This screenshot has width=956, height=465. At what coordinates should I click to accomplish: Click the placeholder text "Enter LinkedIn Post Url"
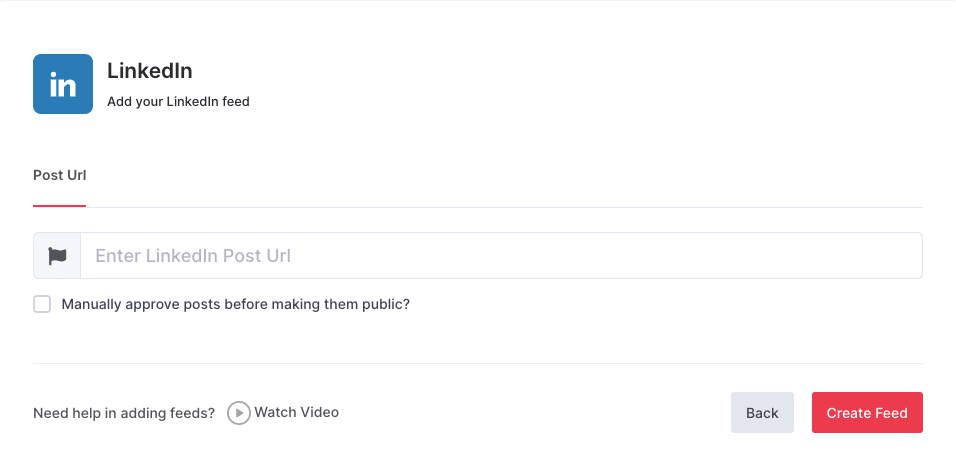[x=193, y=256]
